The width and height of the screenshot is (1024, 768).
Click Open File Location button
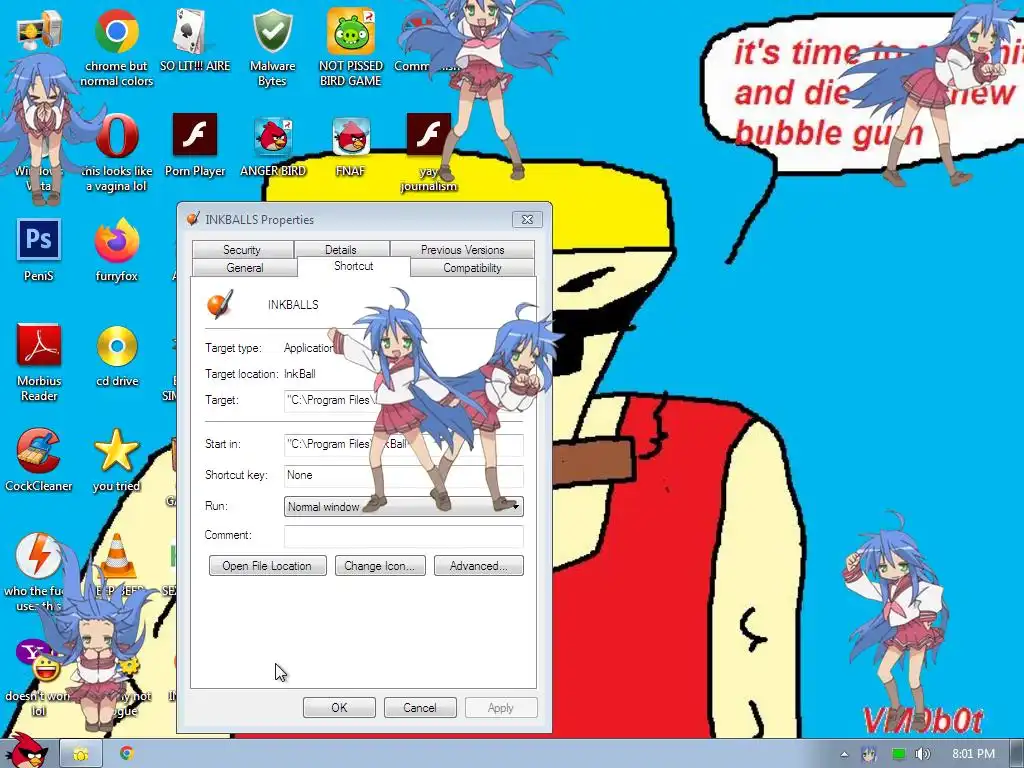tap(267, 566)
